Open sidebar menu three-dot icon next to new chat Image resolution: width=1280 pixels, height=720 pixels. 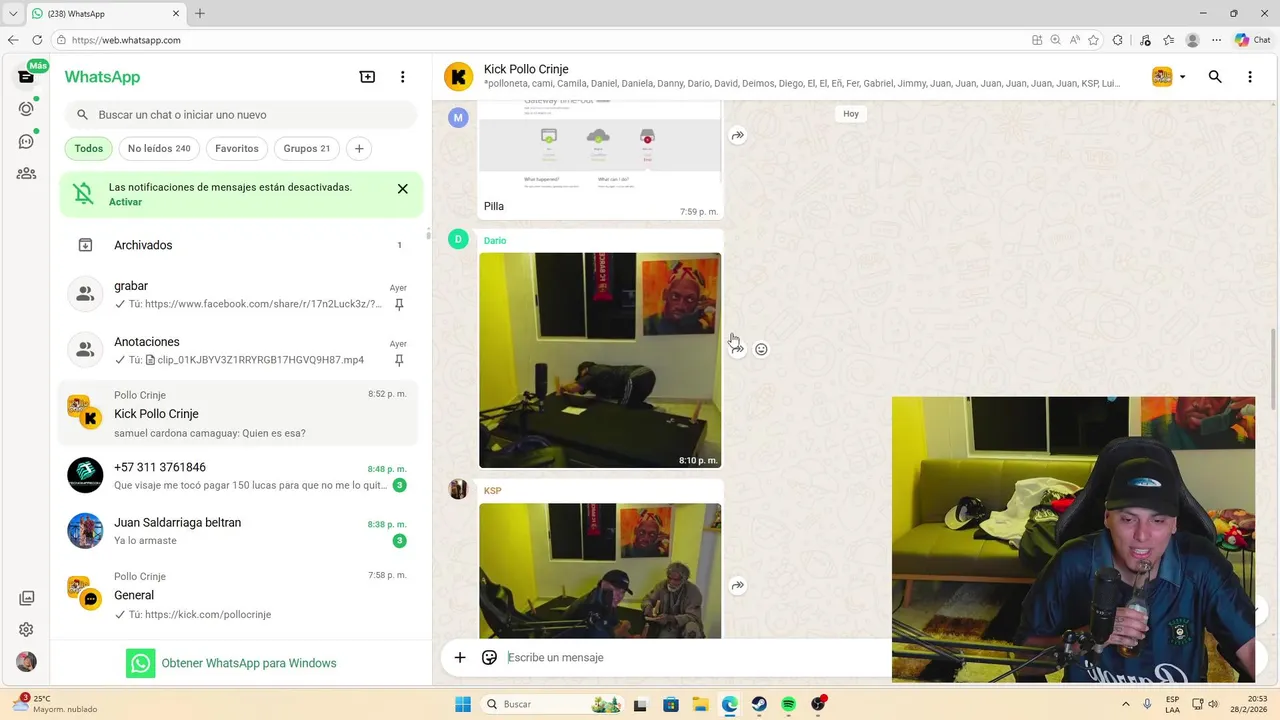pos(403,77)
